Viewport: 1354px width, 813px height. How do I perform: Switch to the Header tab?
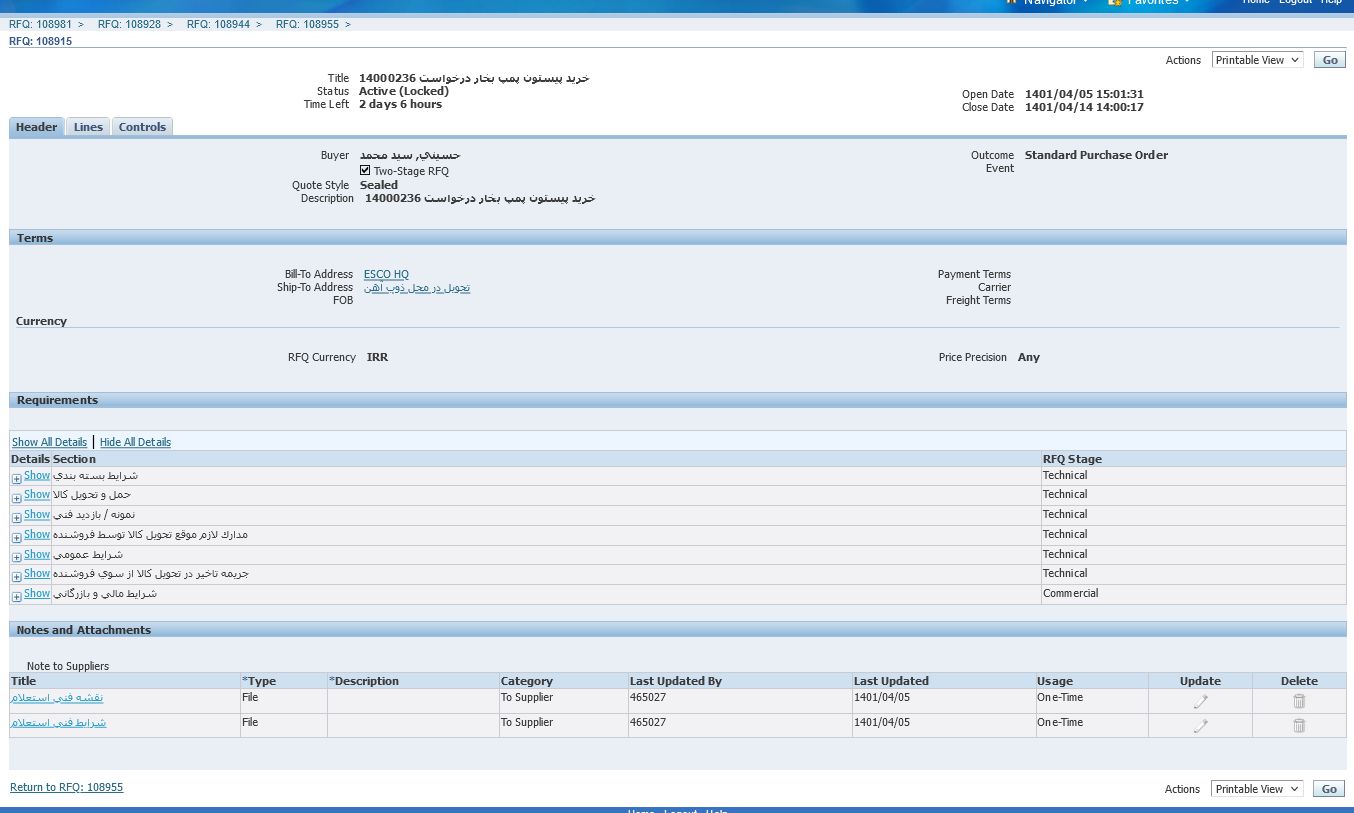pyautogui.click(x=37, y=127)
